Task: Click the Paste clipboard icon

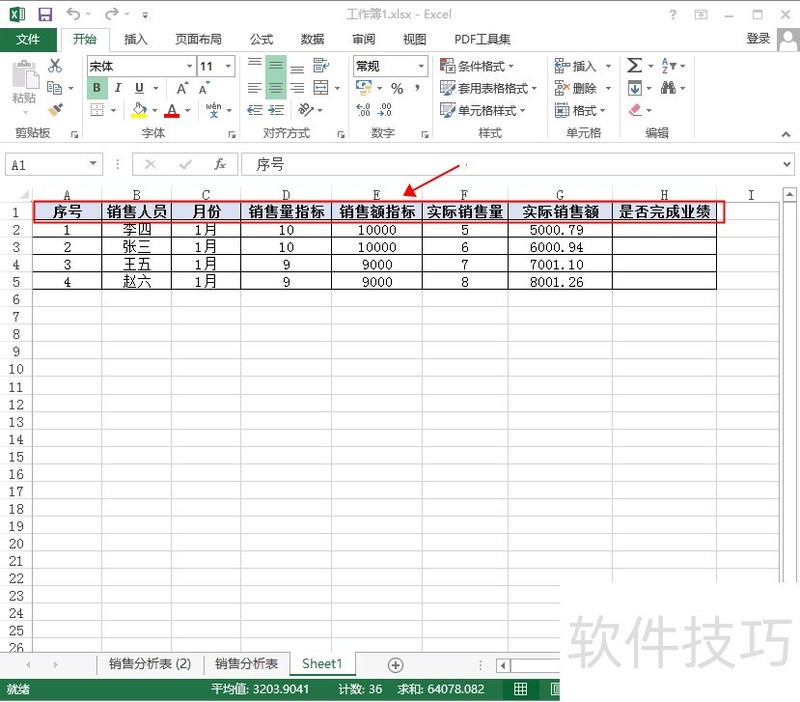Action: pos(25,74)
